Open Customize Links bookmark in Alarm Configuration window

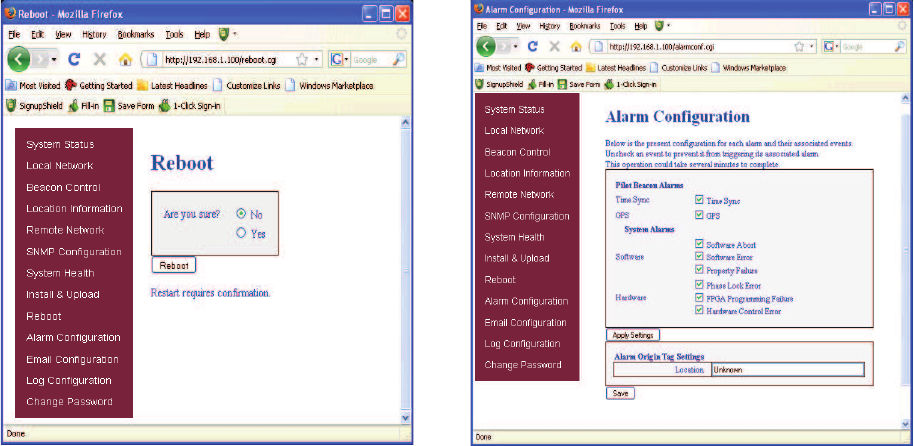[679, 68]
